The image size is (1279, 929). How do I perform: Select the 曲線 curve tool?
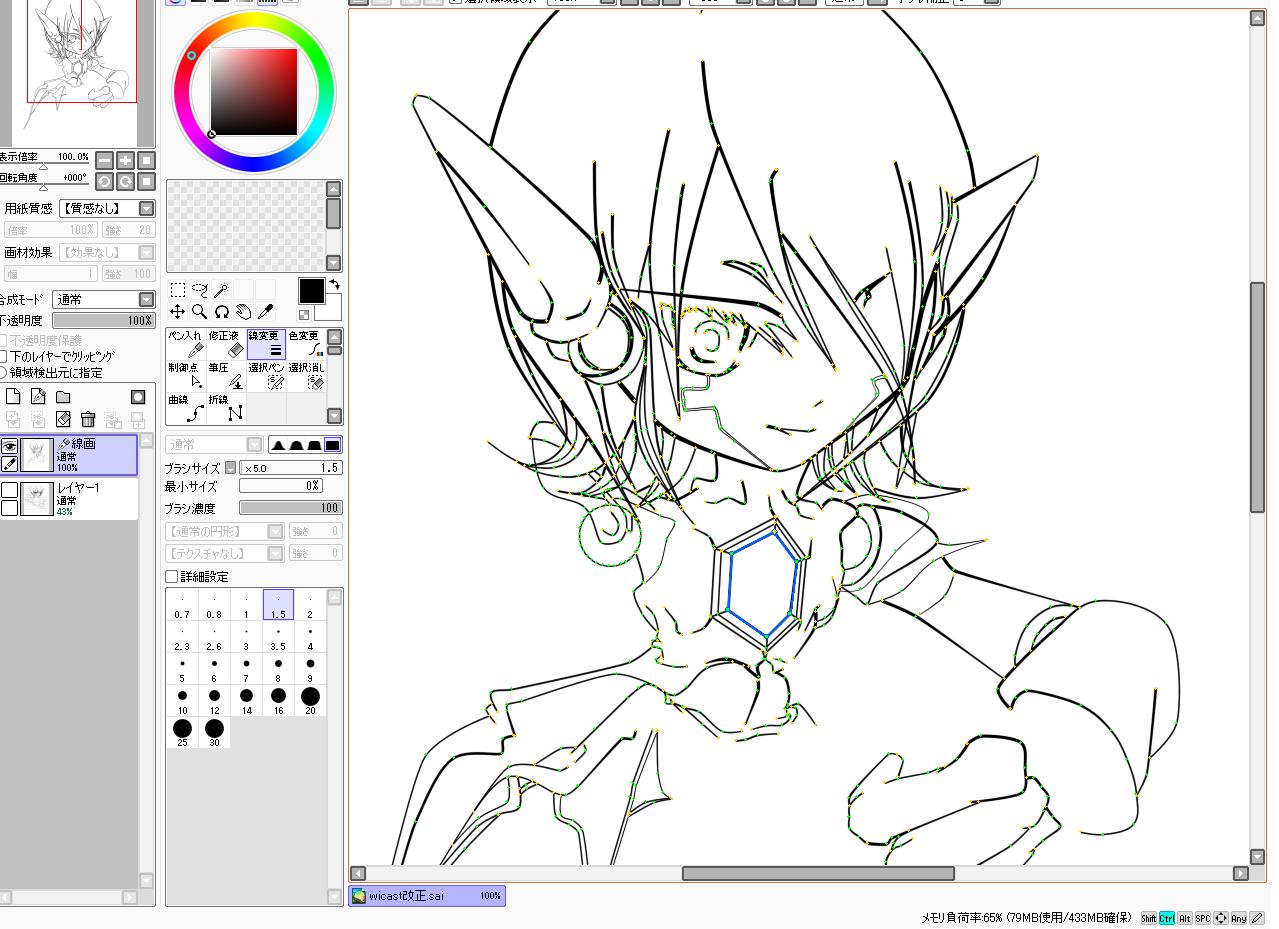186,408
